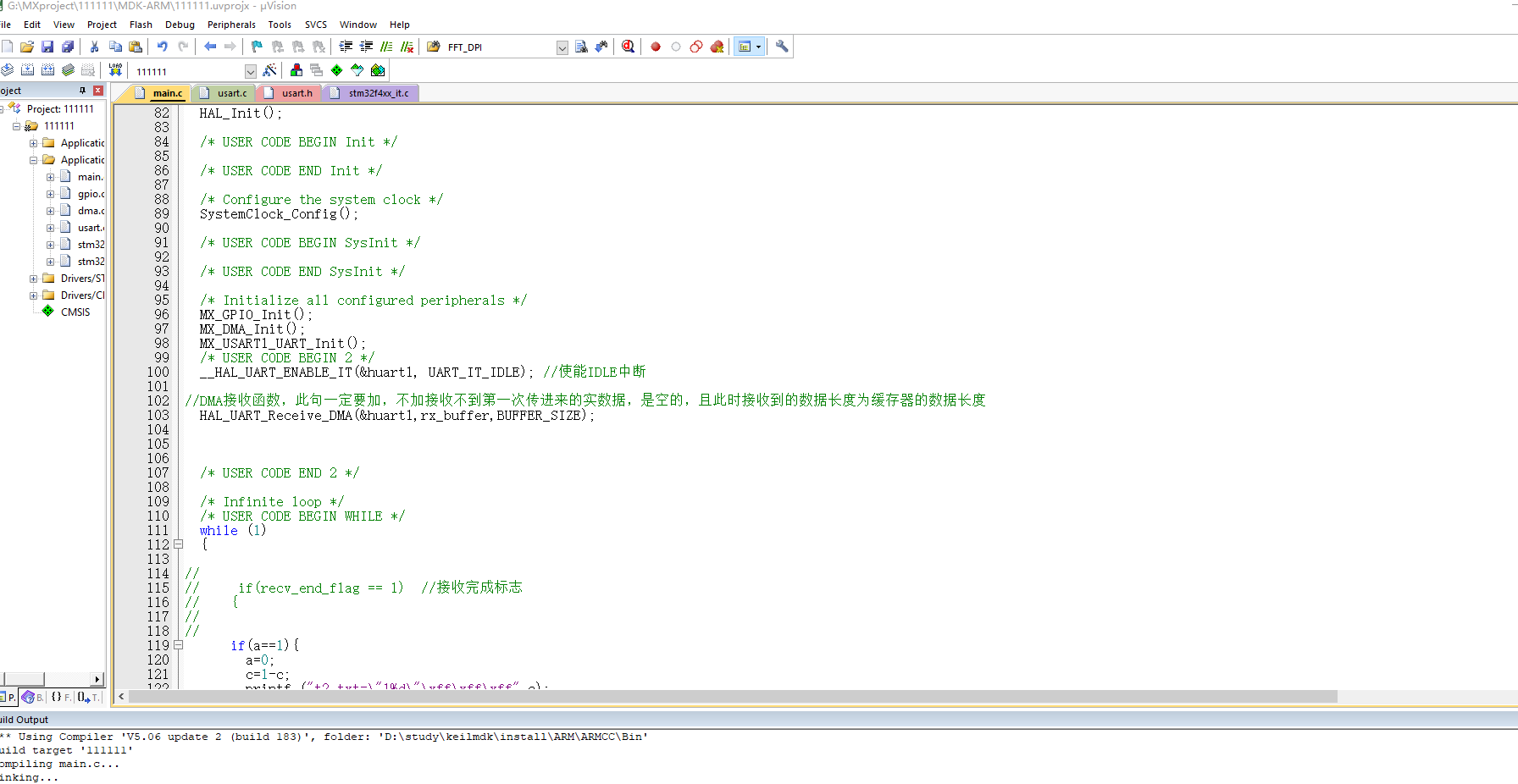Kill all breakpoints
This screenshot has width=1518, height=784.
pos(717,47)
